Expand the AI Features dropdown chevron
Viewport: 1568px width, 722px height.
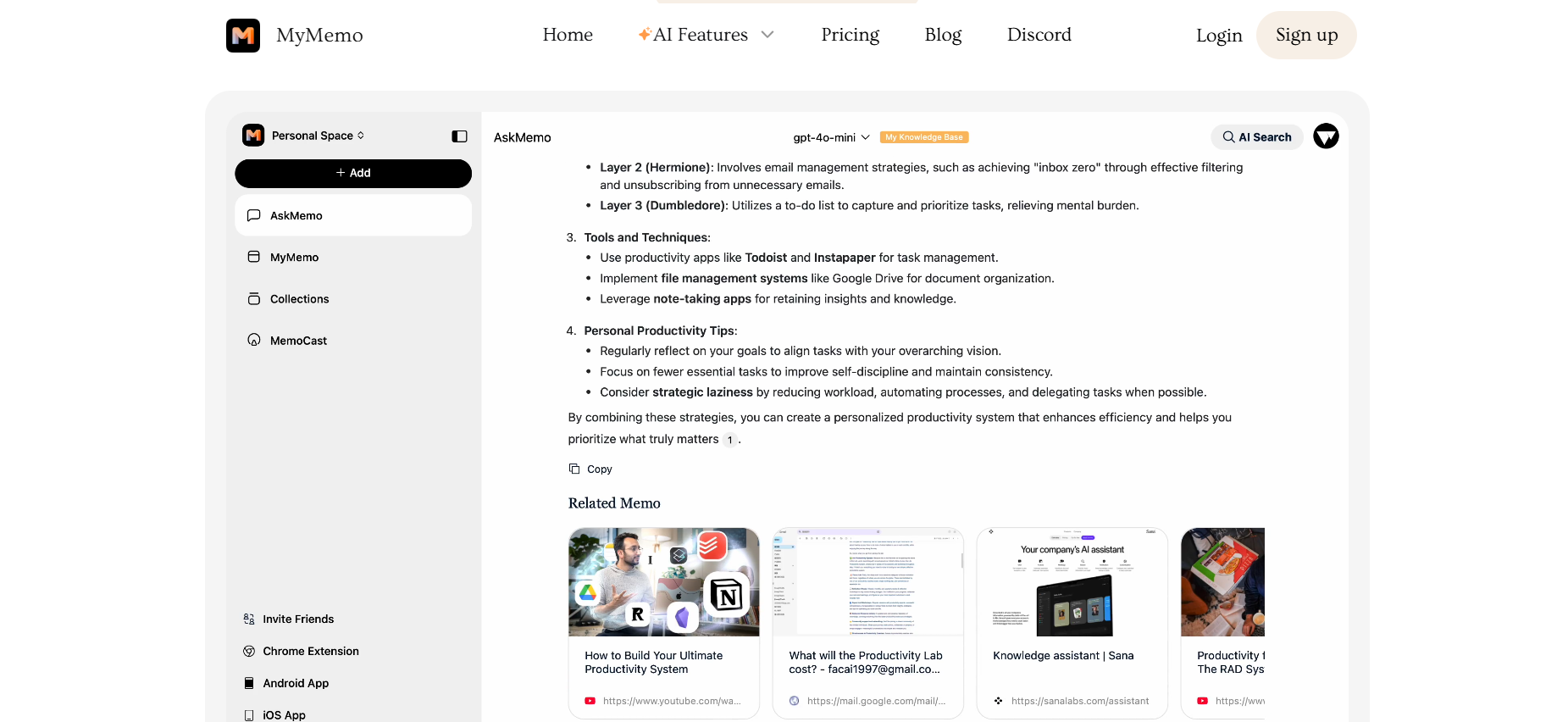[767, 35]
